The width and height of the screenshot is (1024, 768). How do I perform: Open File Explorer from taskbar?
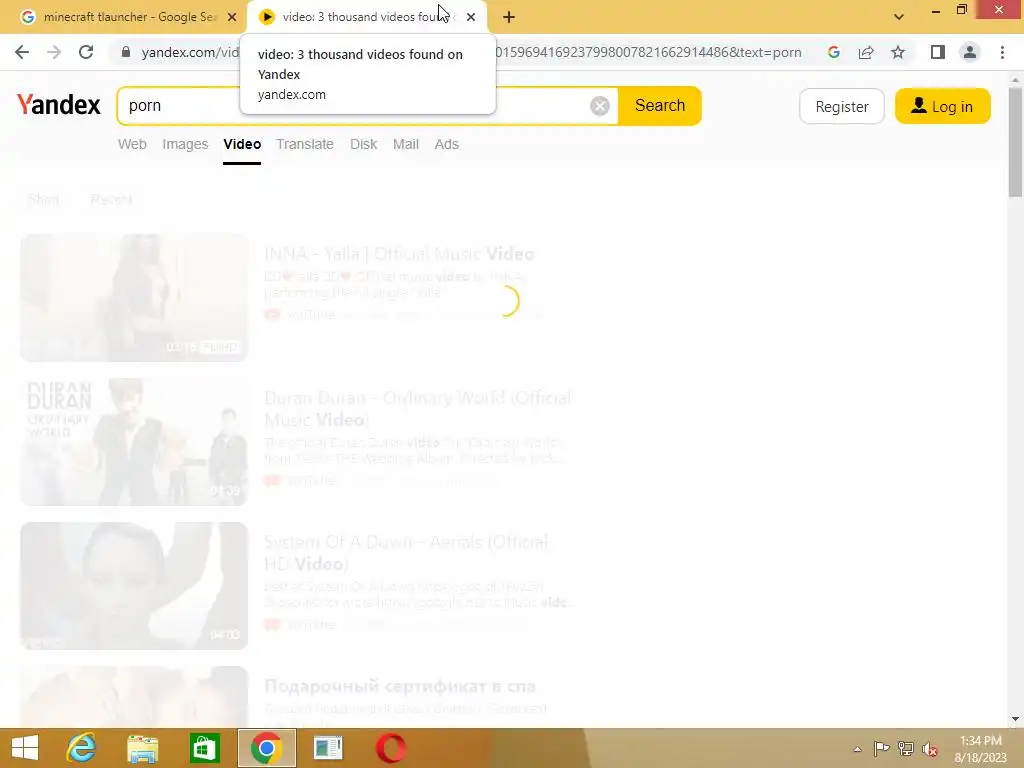point(142,748)
